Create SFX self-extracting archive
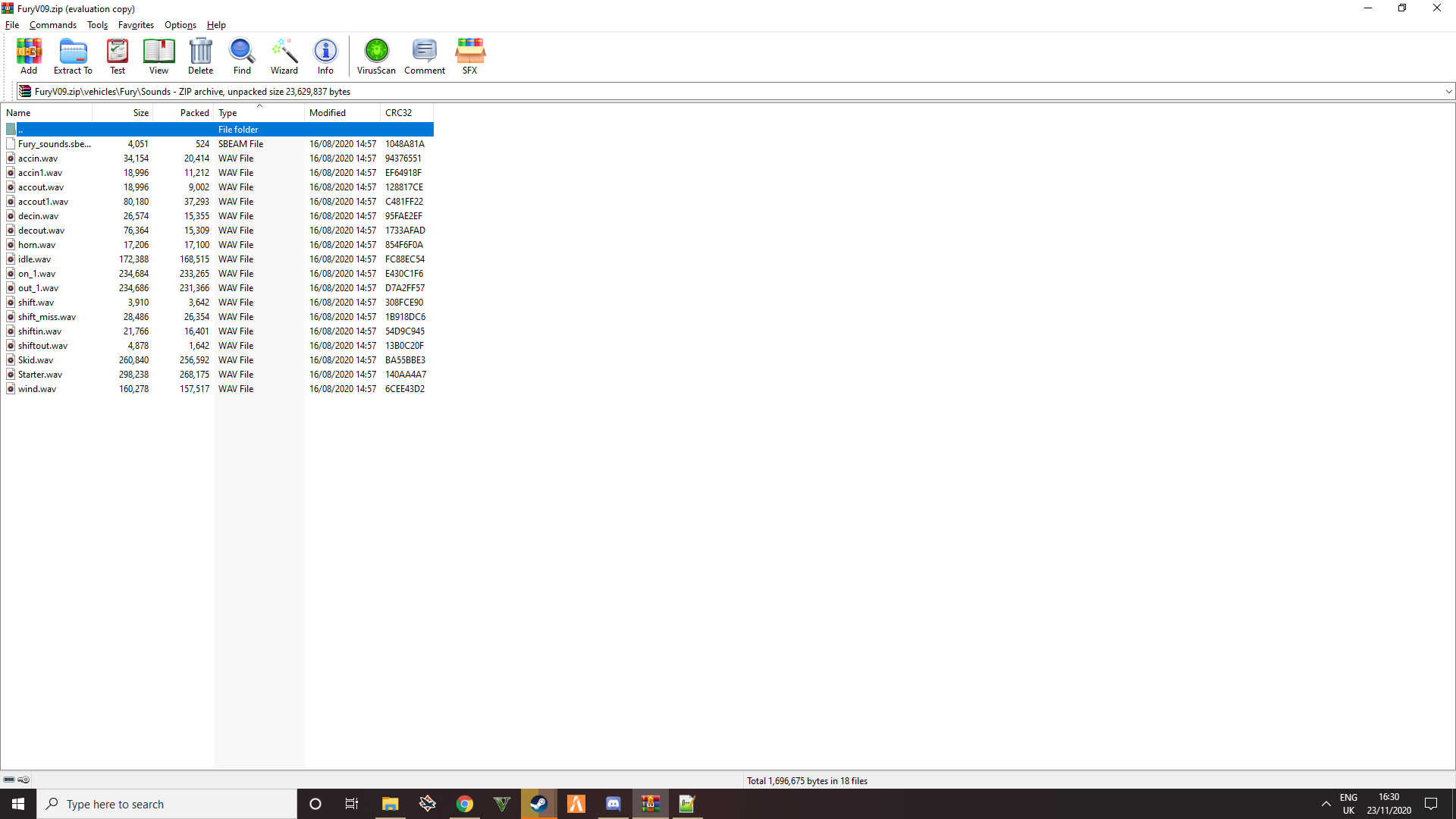 coord(469,56)
